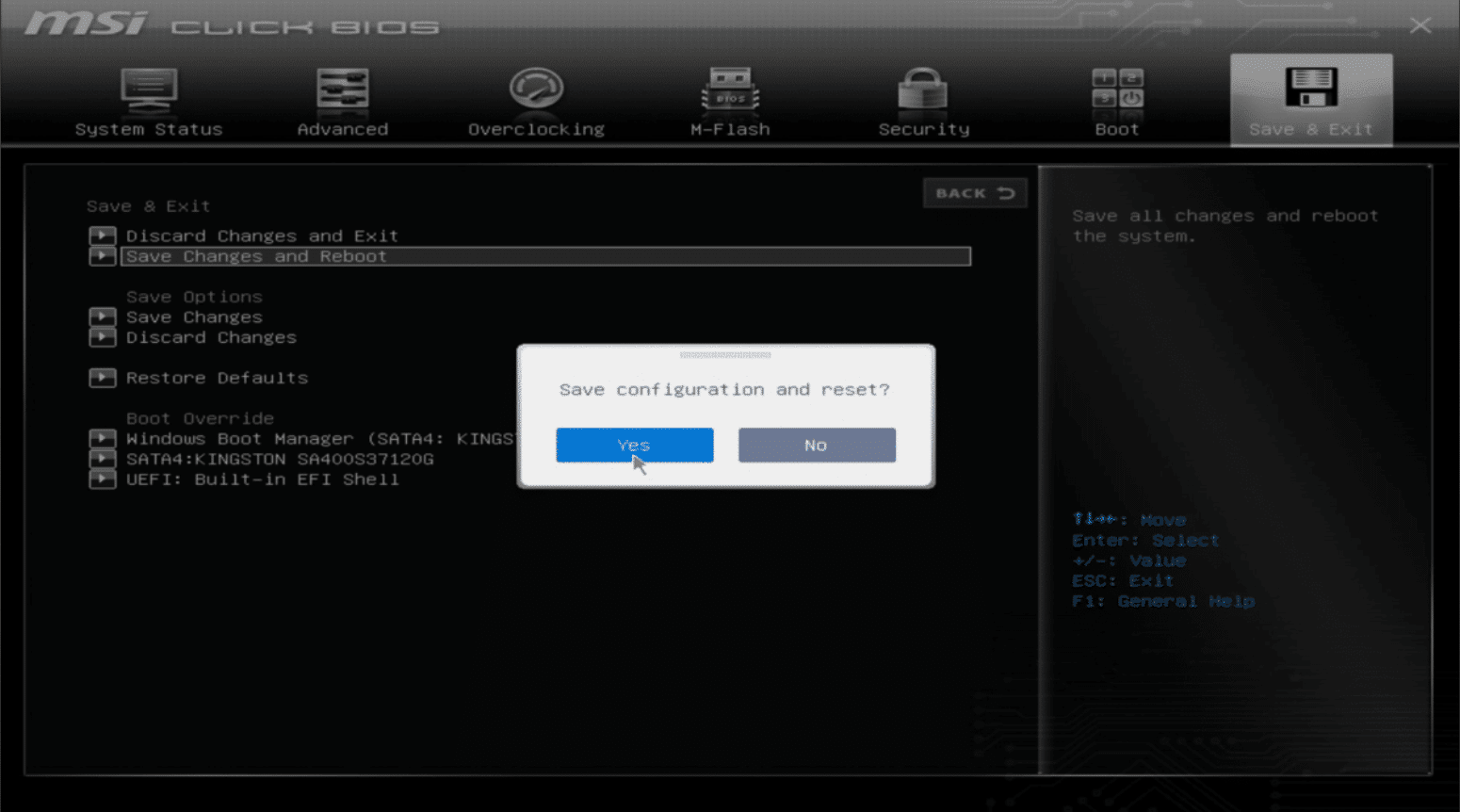
Task: Select Save Changes and Reboot
Action: pos(545,256)
